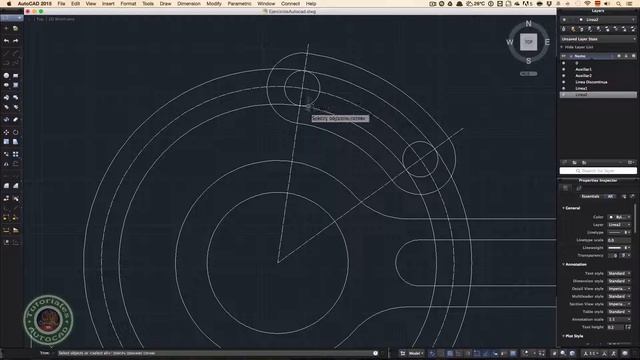
Task: Switch to Essentials tab in Properties Inspector
Action: (x=590, y=197)
